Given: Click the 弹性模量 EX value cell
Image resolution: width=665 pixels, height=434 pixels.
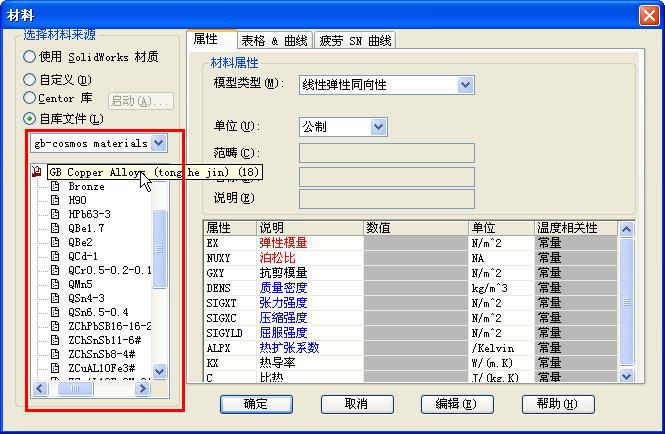Looking at the screenshot, I should pos(416,243).
